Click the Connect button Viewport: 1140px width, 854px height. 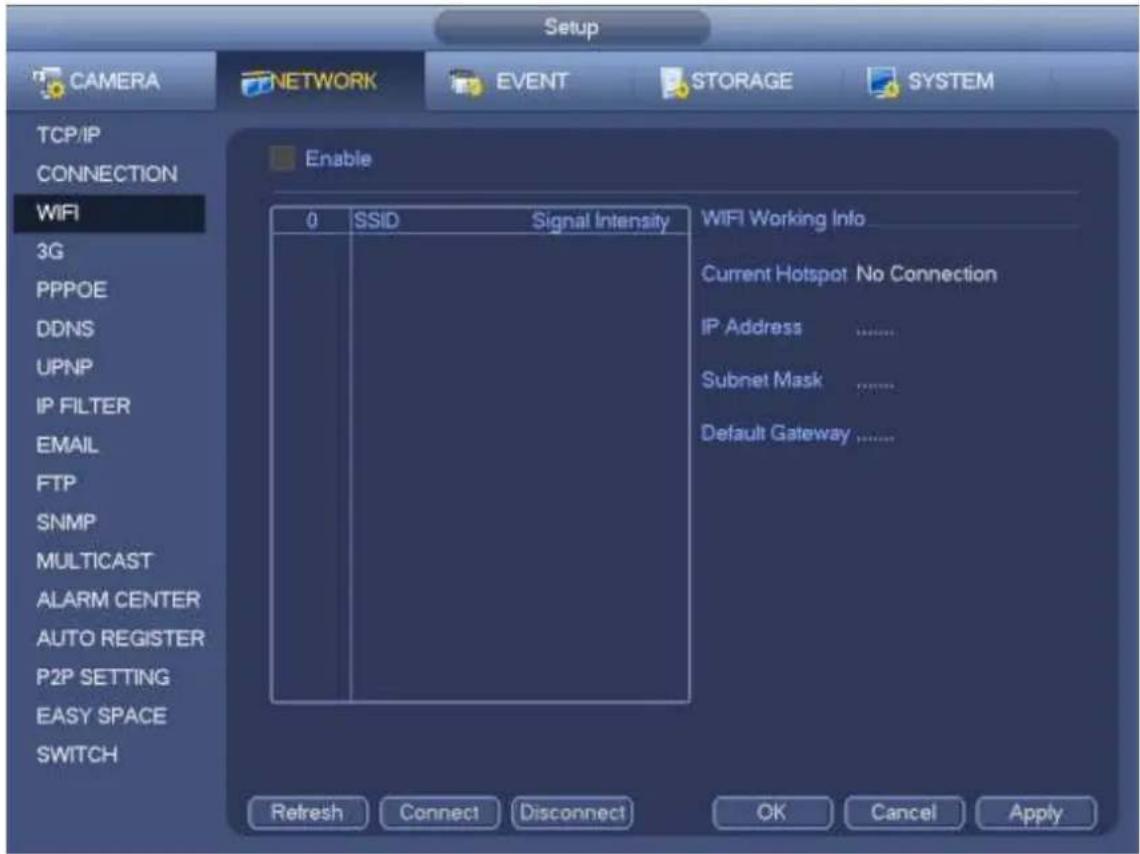pyautogui.click(x=439, y=813)
